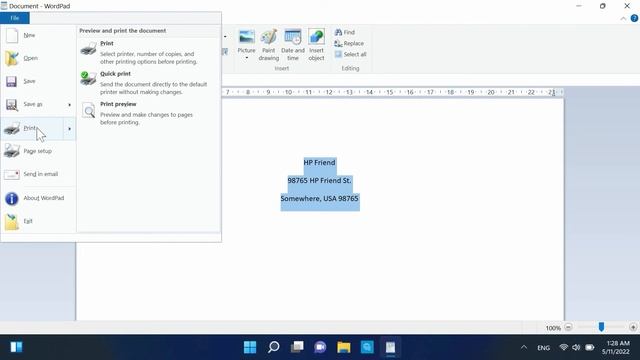This screenshot has width=640, height=360.
Task: Click the Send in email envelope icon
Action: click(x=11, y=175)
